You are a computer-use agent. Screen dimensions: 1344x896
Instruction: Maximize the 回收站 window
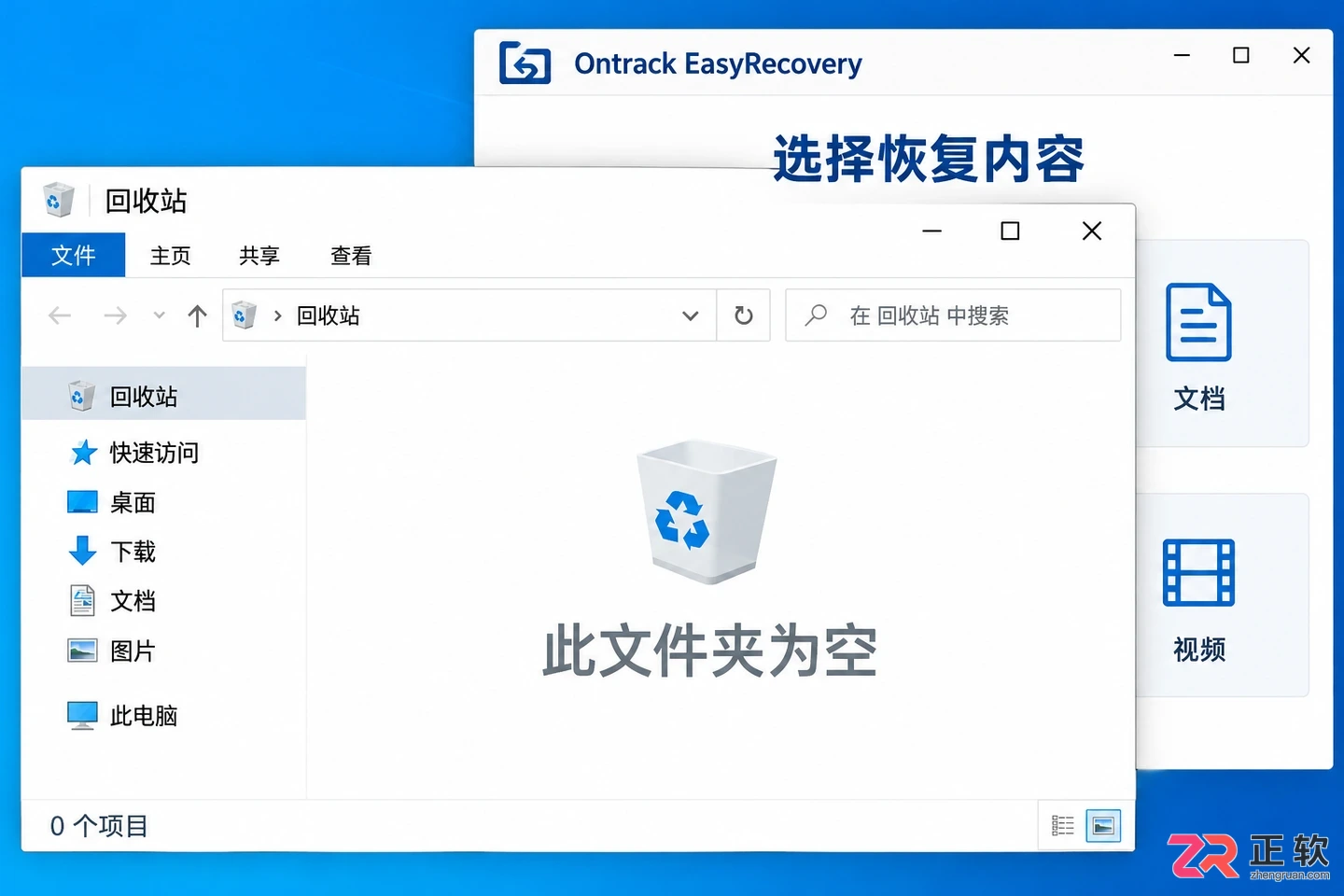1010,231
